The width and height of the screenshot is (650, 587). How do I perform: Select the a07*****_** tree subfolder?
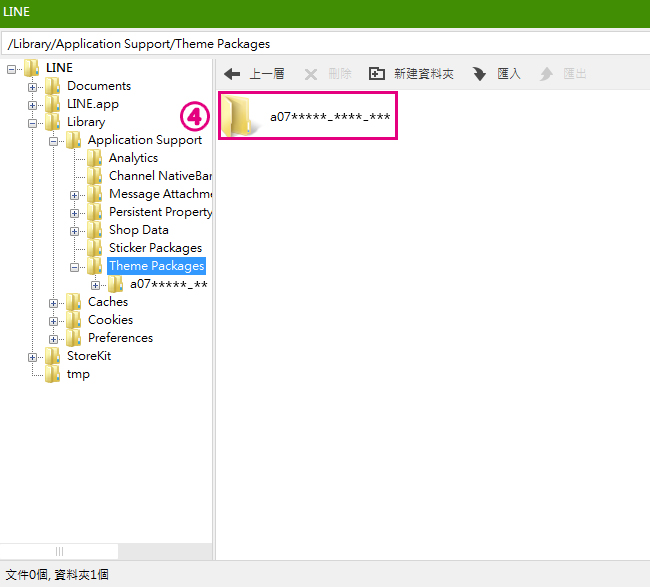[x=169, y=284]
